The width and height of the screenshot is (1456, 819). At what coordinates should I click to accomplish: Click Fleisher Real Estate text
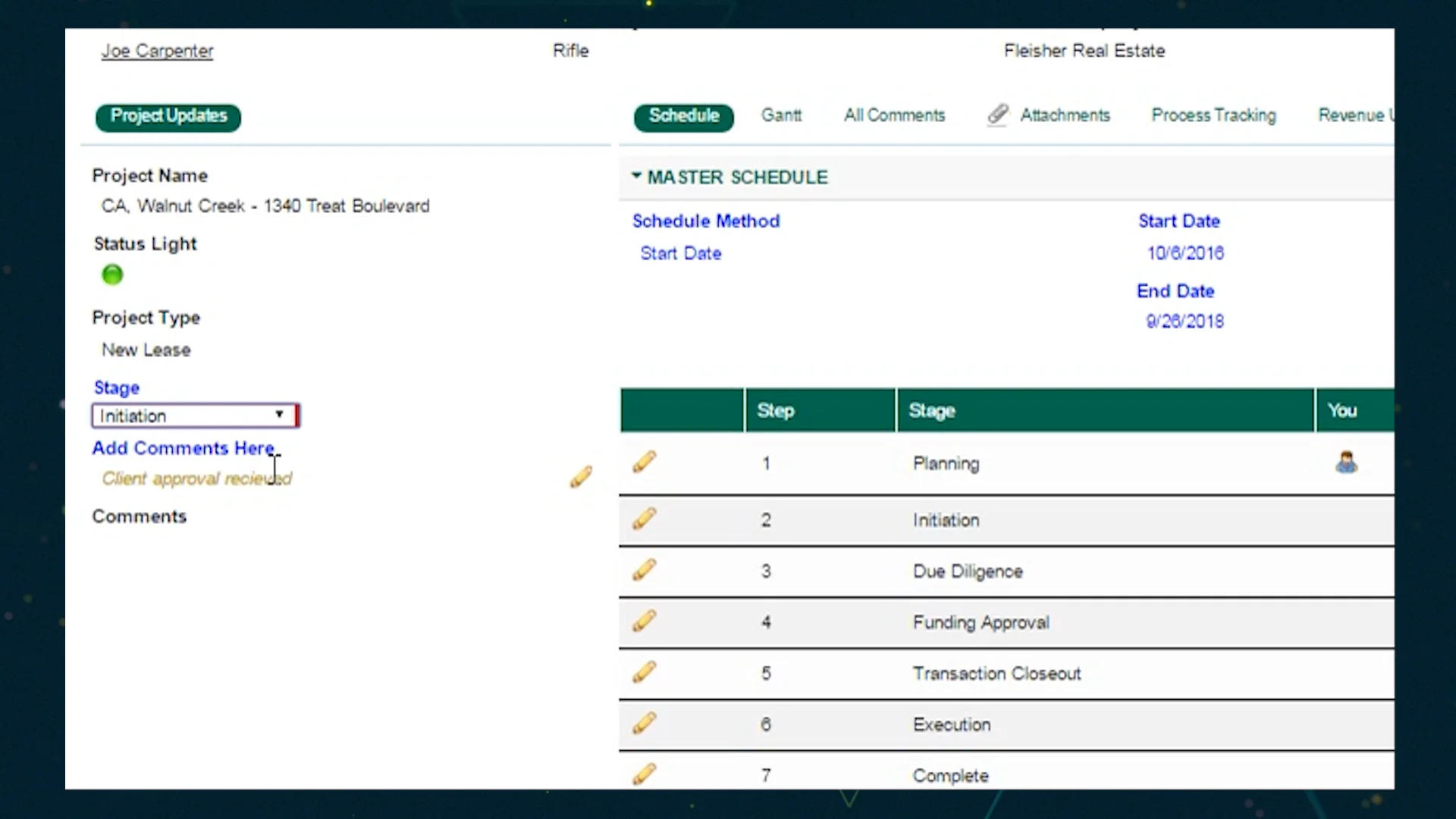pyautogui.click(x=1084, y=51)
